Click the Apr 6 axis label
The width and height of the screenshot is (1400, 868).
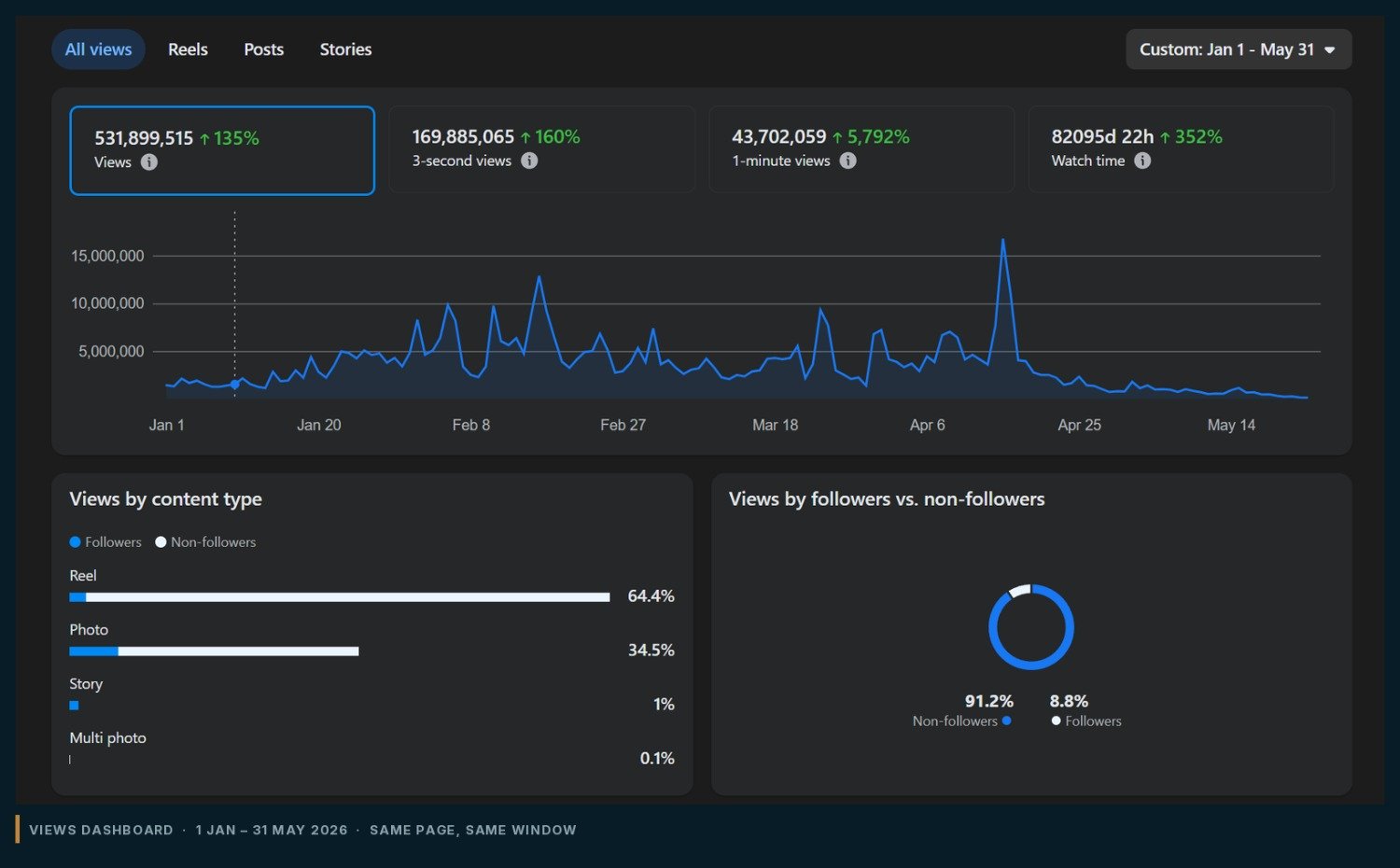tap(928, 425)
